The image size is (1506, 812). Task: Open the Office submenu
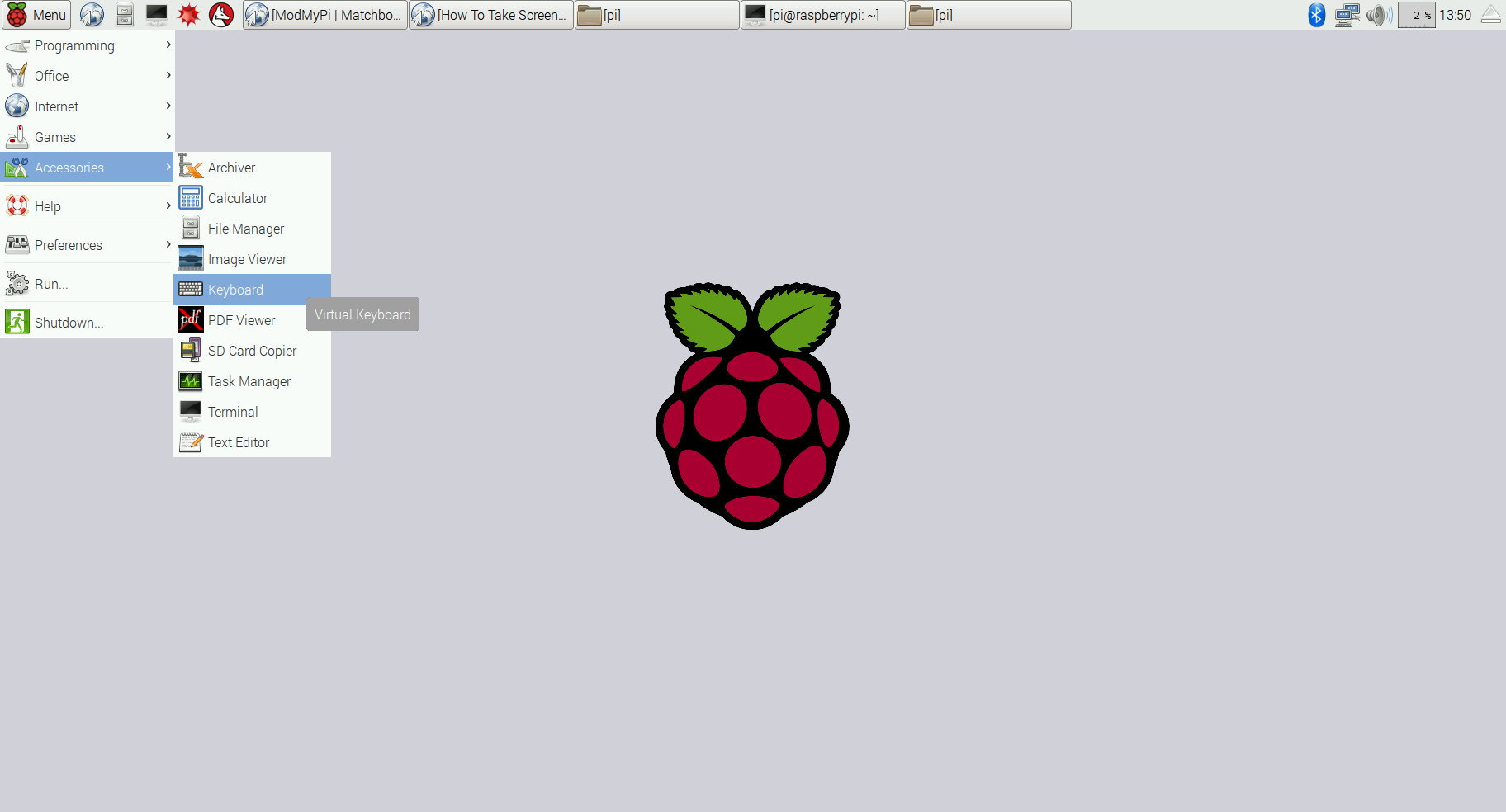(x=87, y=76)
